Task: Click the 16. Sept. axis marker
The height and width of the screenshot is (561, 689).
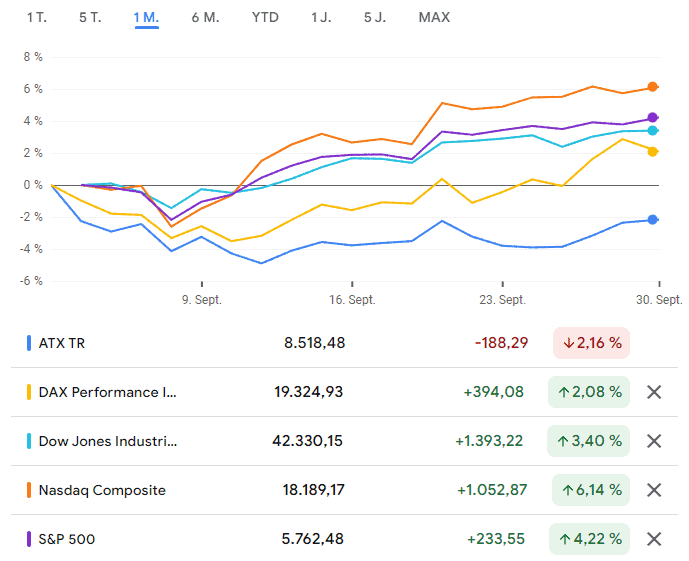Action: click(352, 300)
